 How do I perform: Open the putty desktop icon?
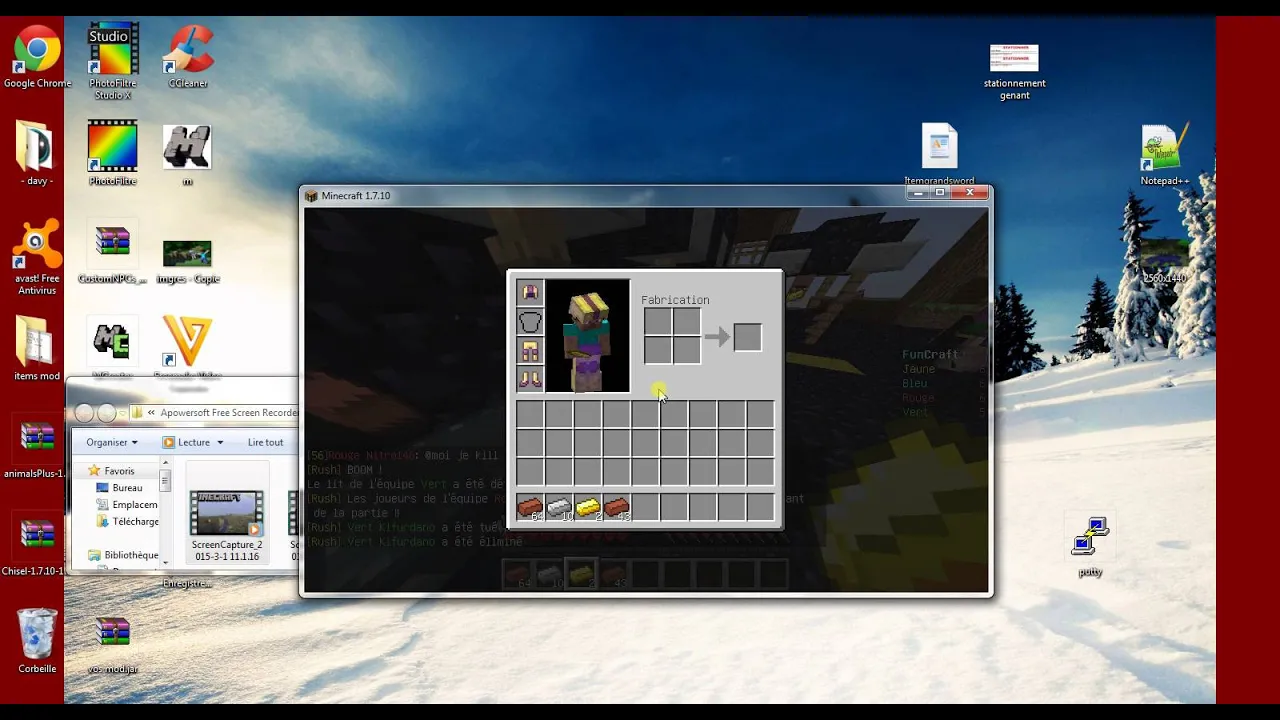(x=1090, y=546)
